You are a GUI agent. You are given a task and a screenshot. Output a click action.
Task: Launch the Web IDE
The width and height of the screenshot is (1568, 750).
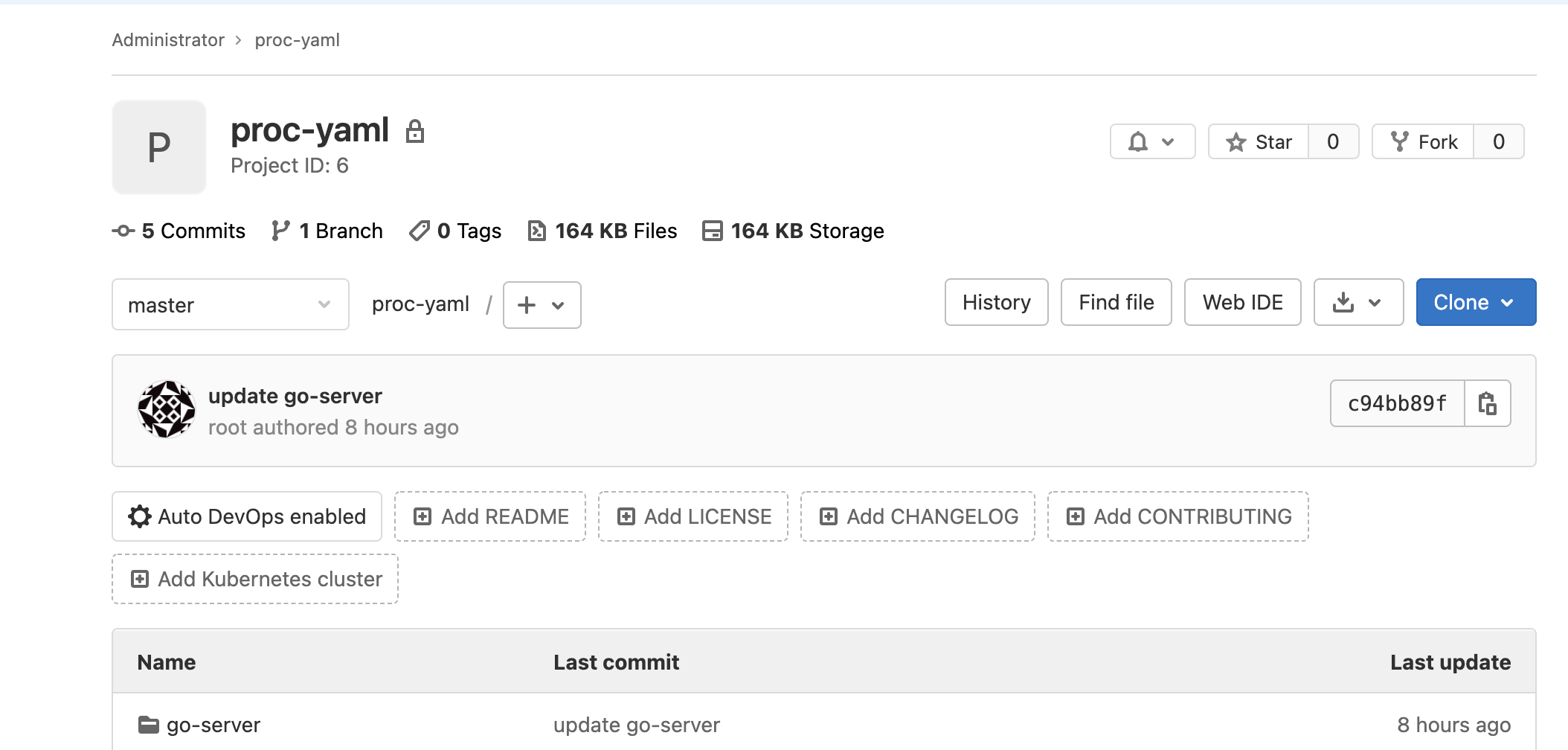1242,302
